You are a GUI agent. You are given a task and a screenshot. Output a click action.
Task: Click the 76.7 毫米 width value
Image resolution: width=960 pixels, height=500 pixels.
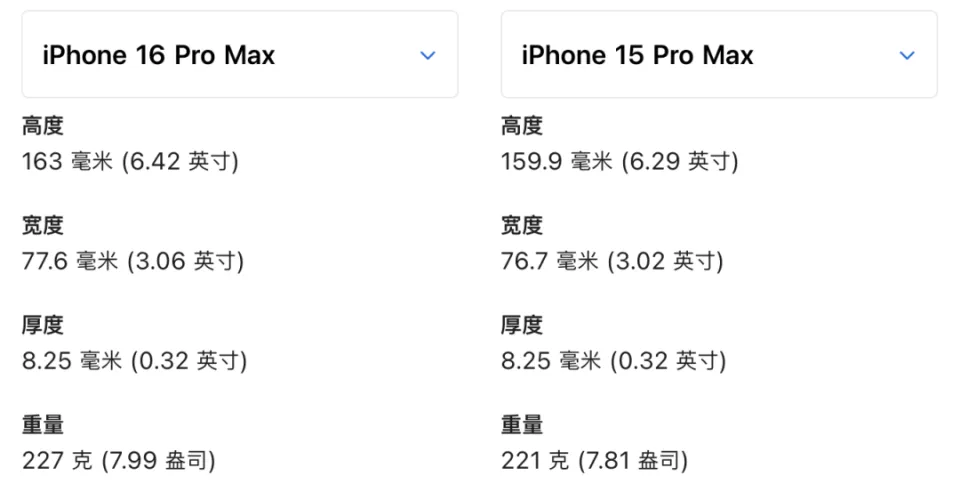point(612,261)
